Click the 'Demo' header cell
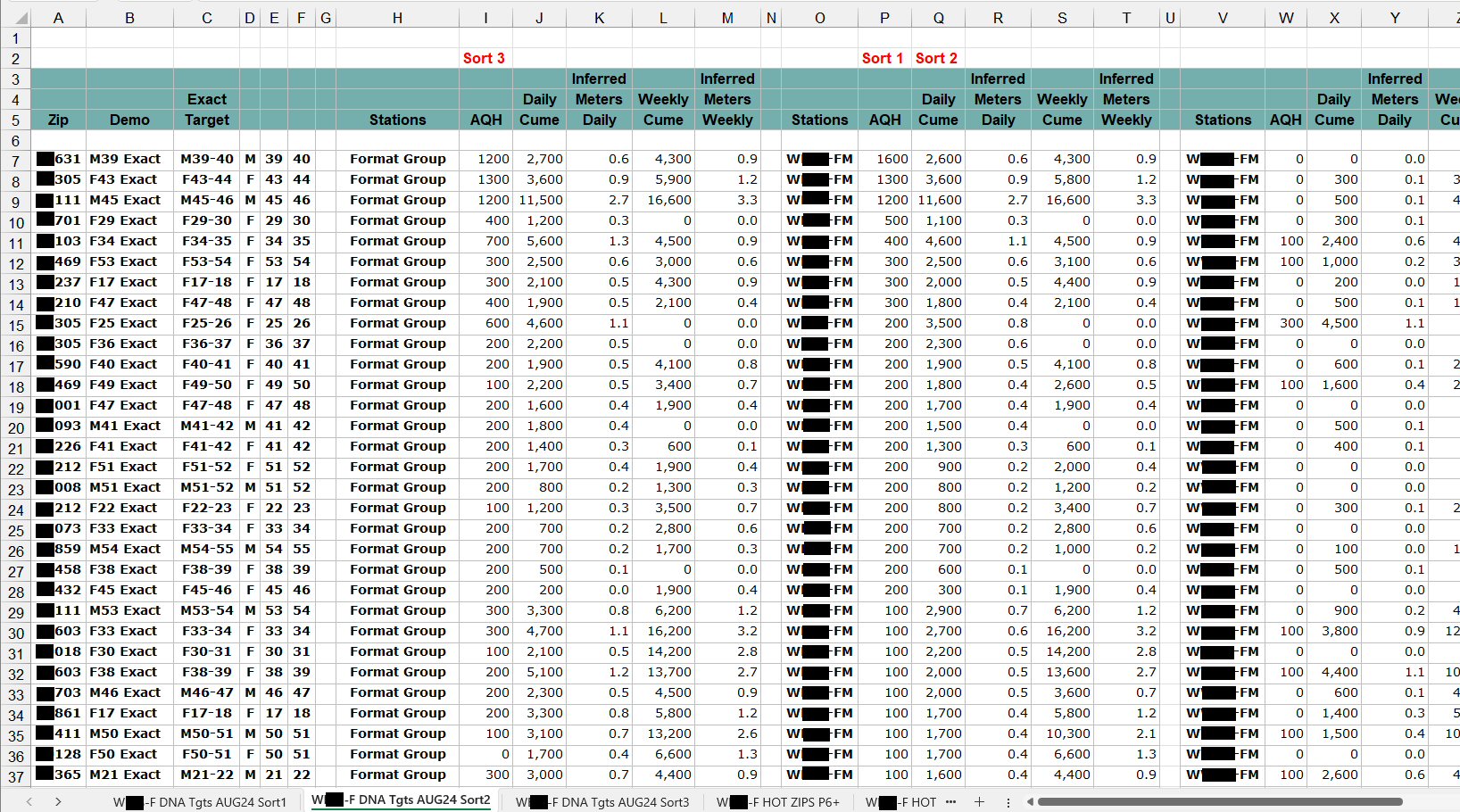This screenshot has height=812, width=1460. click(129, 120)
